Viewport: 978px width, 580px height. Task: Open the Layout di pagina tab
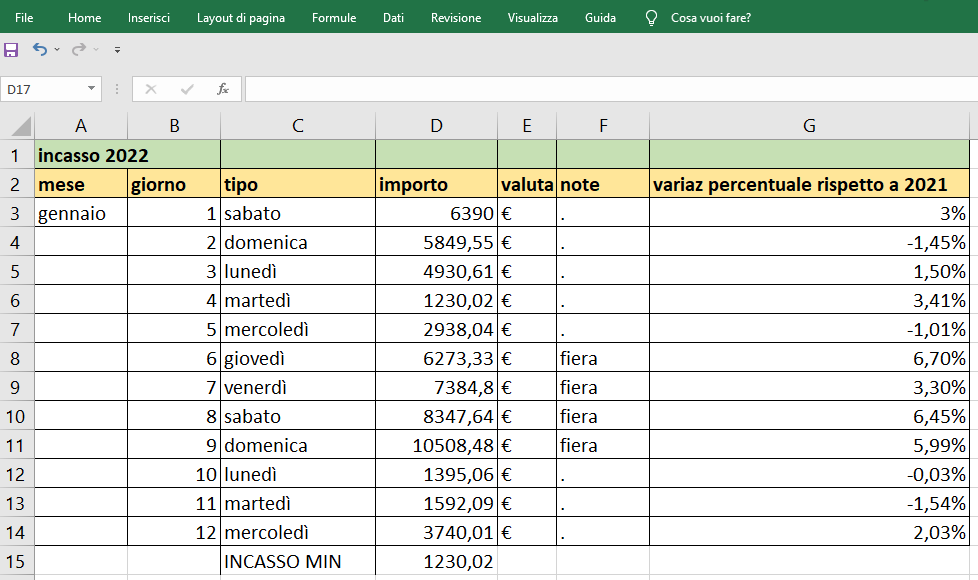coord(241,17)
